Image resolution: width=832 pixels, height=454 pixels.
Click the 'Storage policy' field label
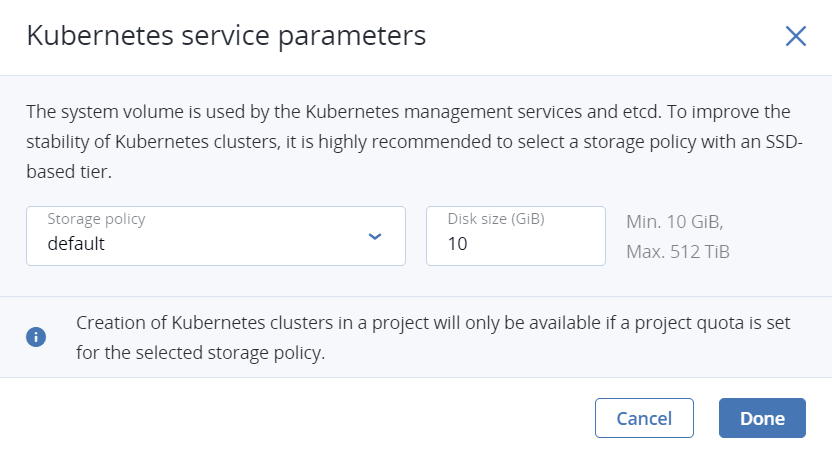96,218
